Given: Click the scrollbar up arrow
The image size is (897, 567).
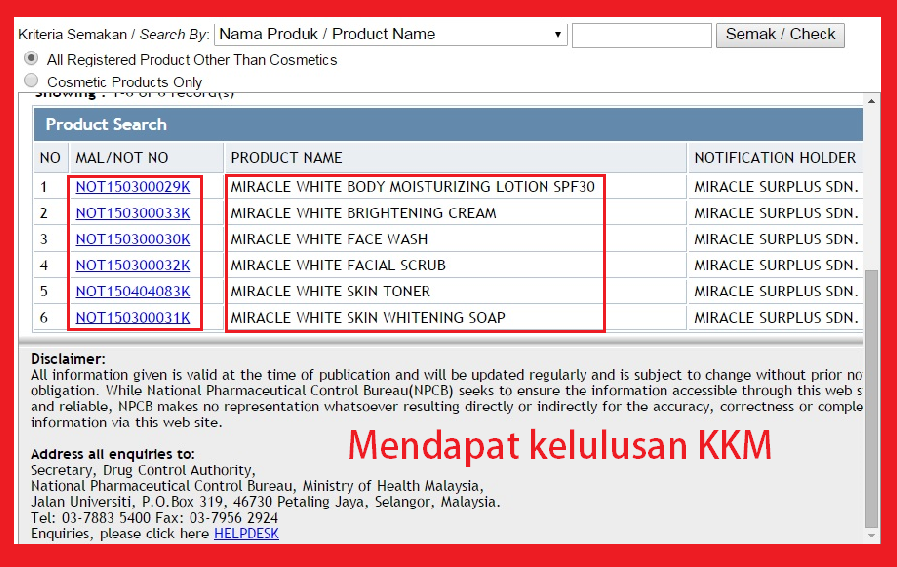Looking at the screenshot, I should [871, 101].
